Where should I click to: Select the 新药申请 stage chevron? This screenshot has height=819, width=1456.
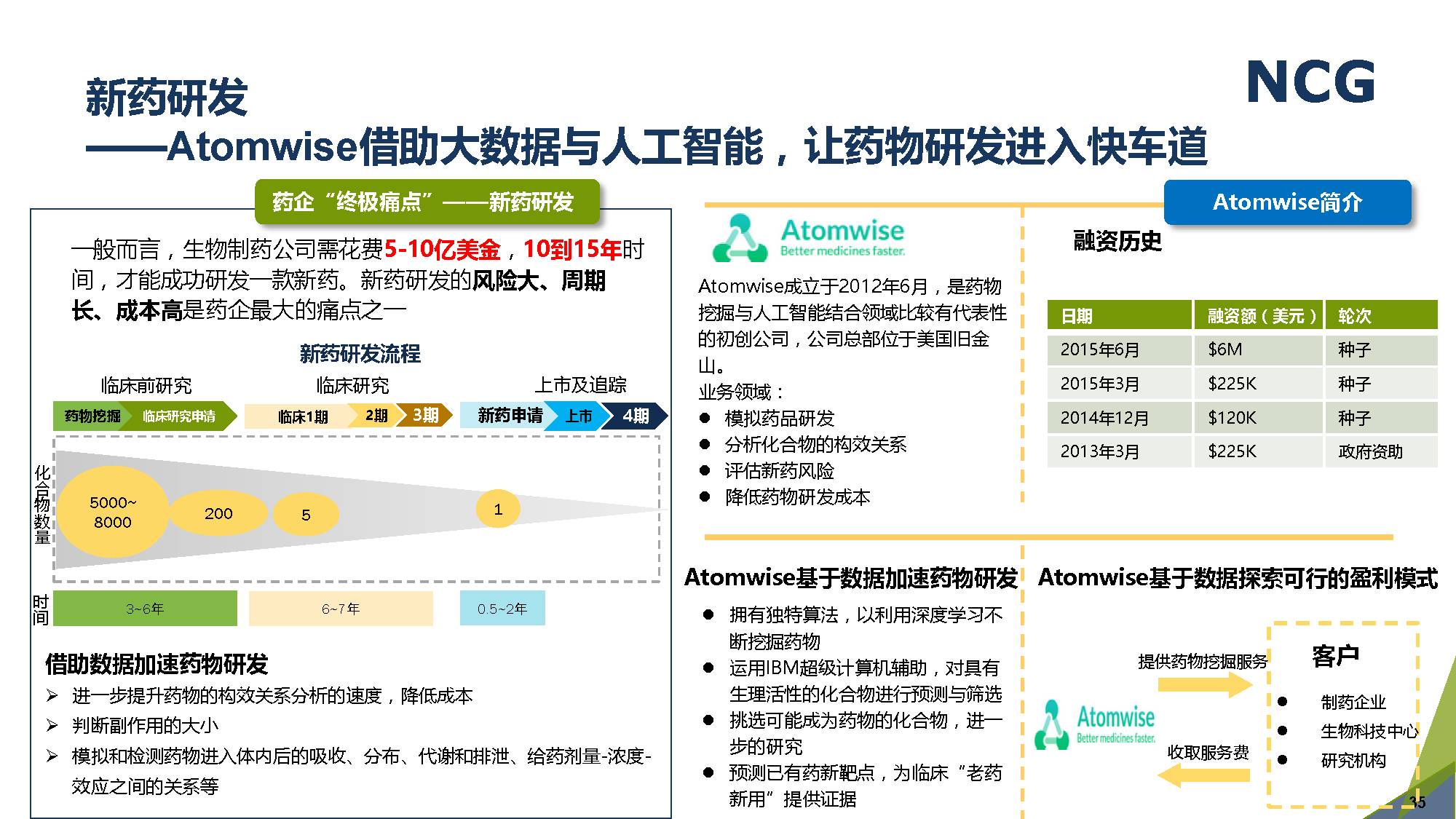tap(508, 416)
